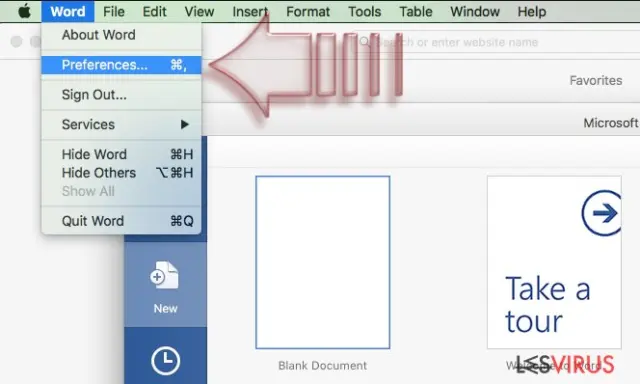Open the Take a tour template
This screenshot has height=384, width=640.
[x=554, y=262]
